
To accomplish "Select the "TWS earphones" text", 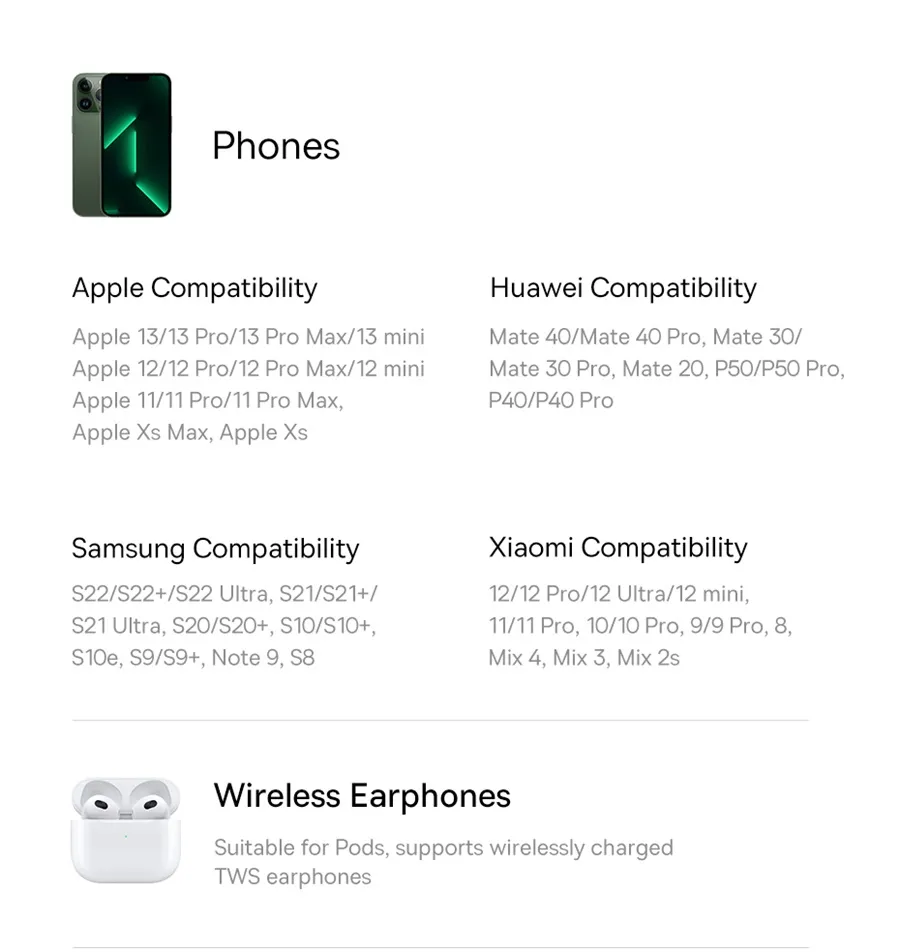I will coord(292,877).
